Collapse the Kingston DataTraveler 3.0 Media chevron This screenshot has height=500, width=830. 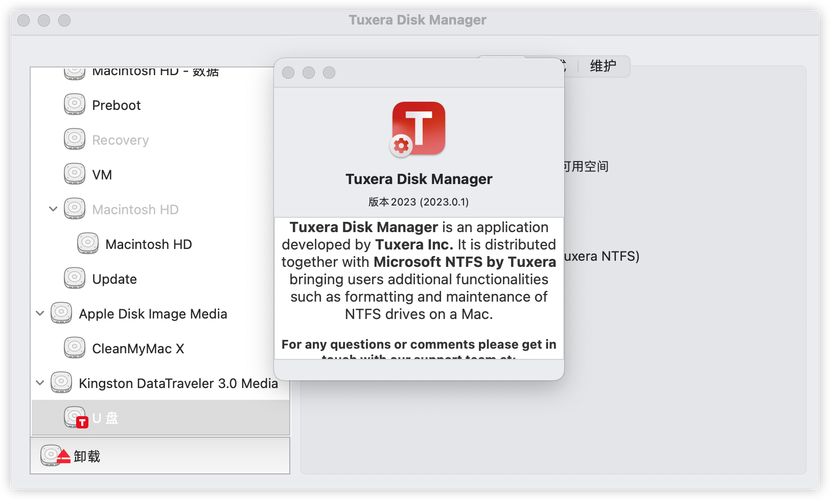pos(40,383)
